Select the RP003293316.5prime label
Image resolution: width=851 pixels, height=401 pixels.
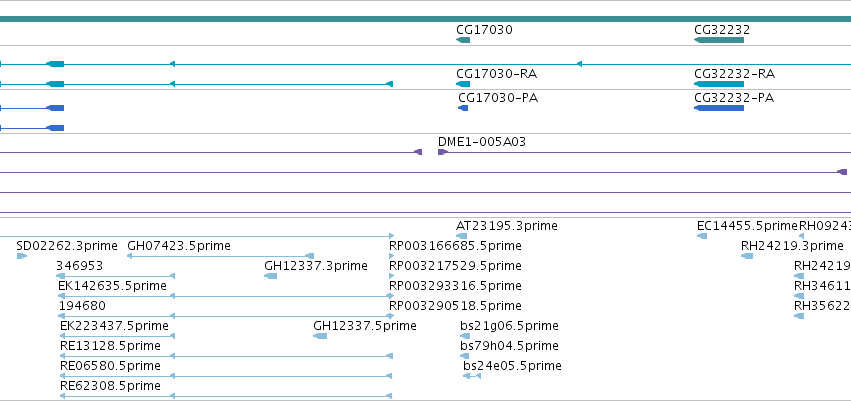point(455,286)
